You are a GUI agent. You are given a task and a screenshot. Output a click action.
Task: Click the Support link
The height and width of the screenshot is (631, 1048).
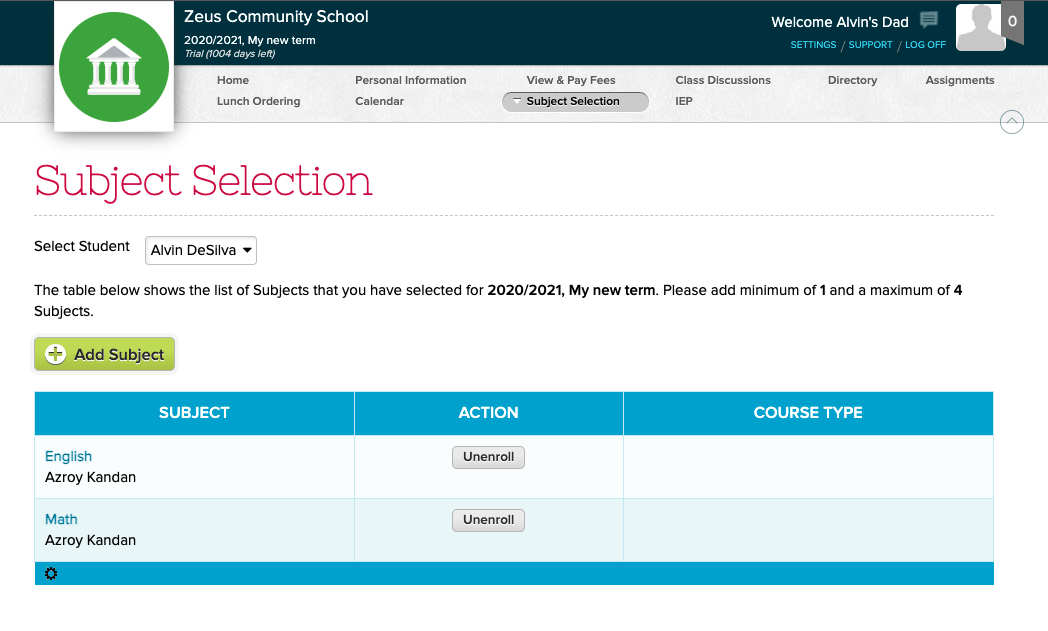click(x=870, y=45)
